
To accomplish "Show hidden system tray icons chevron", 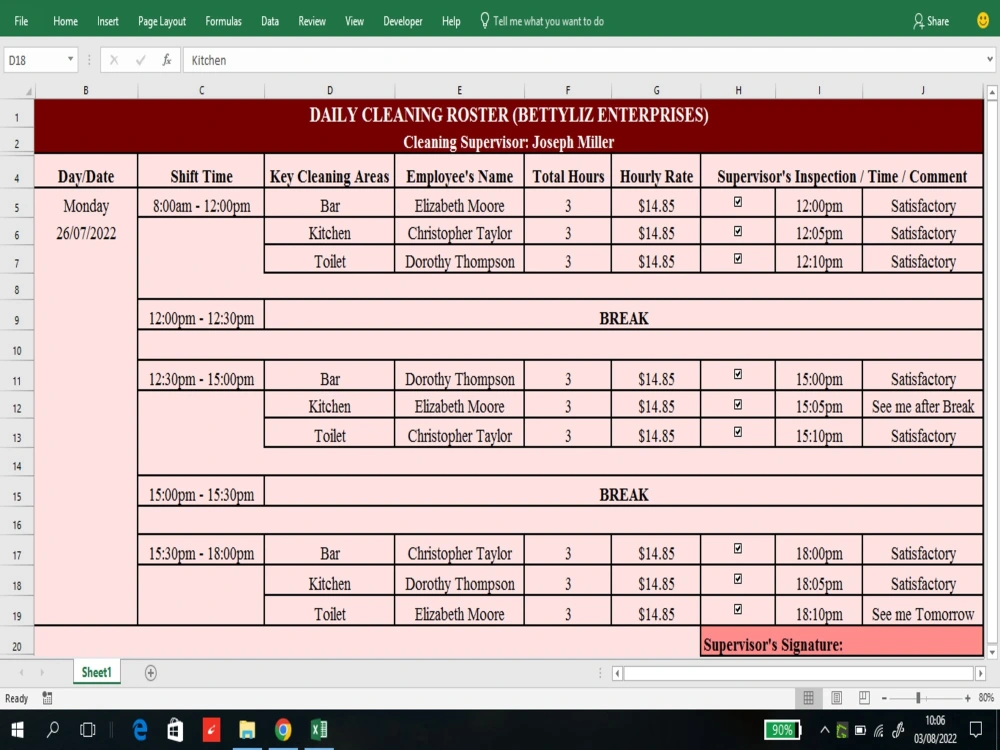I will pos(825,730).
